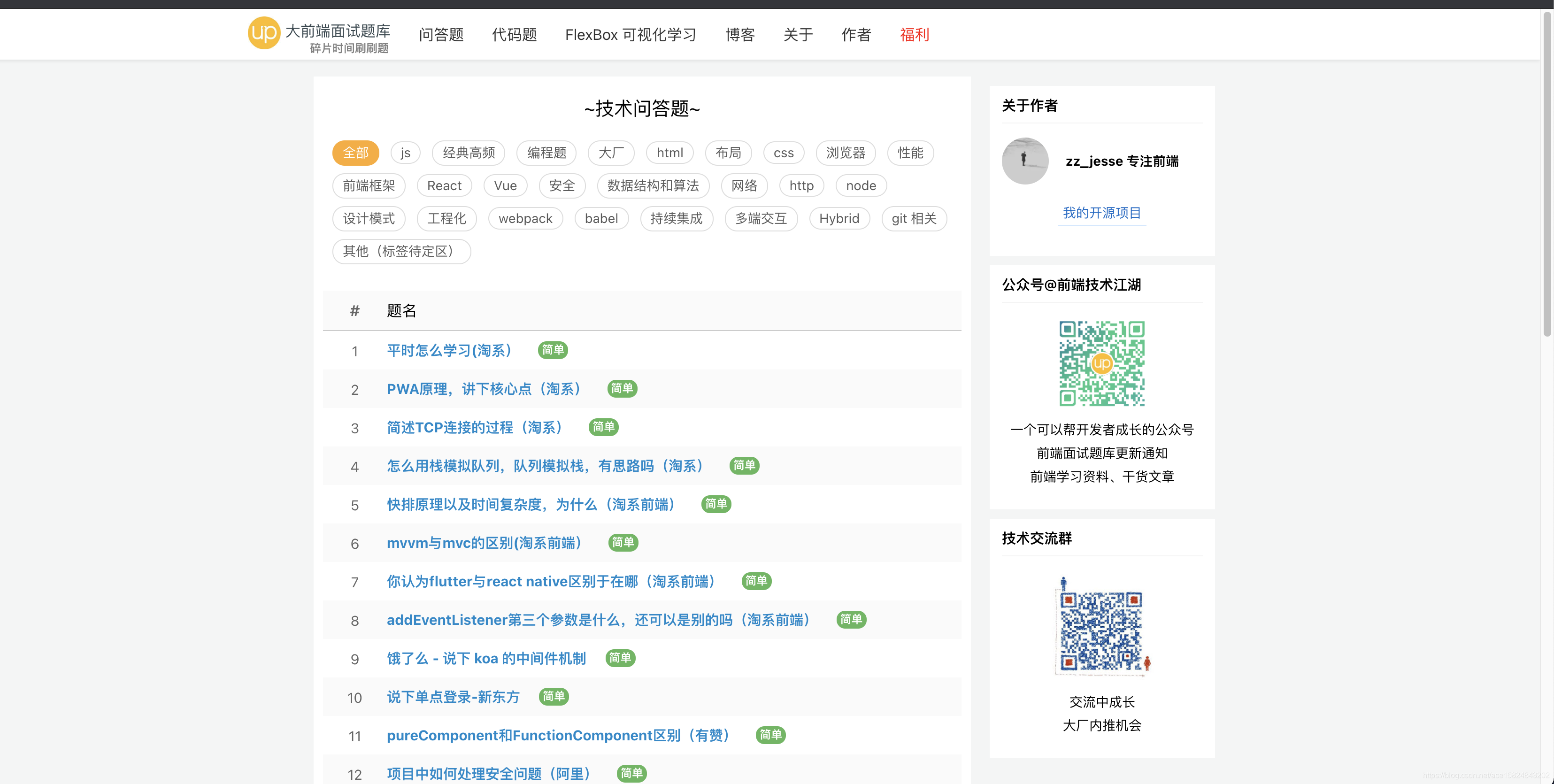Filter by 设计模式 tag
Image resolution: width=1554 pixels, height=784 pixels.
(369, 219)
